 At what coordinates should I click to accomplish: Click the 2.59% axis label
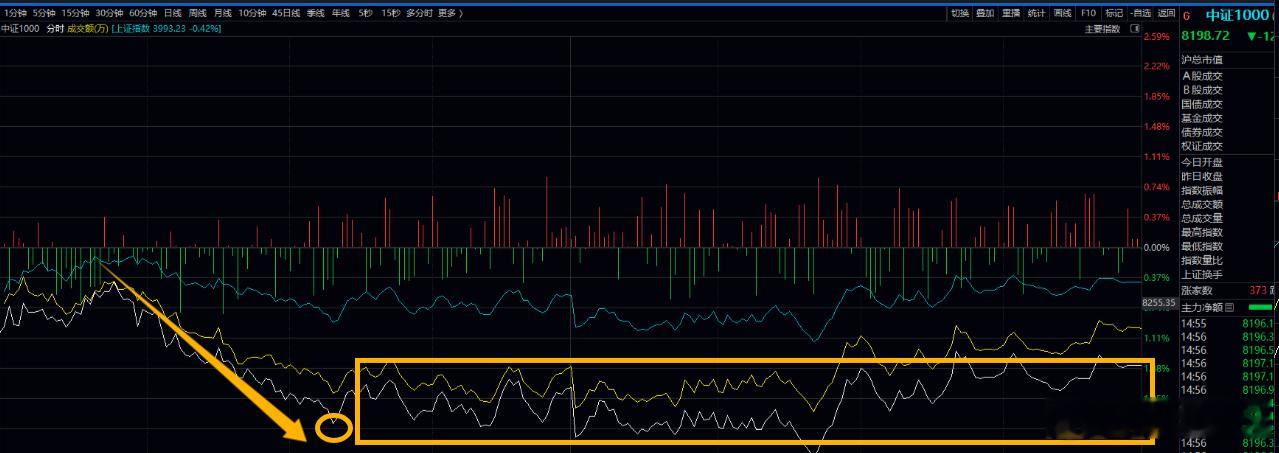[1157, 37]
